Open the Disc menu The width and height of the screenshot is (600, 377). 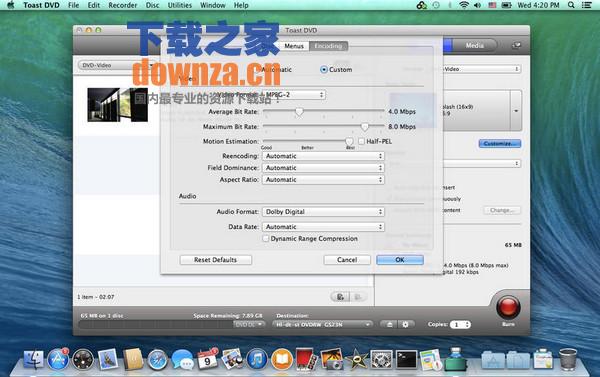(x=152, y=5)
